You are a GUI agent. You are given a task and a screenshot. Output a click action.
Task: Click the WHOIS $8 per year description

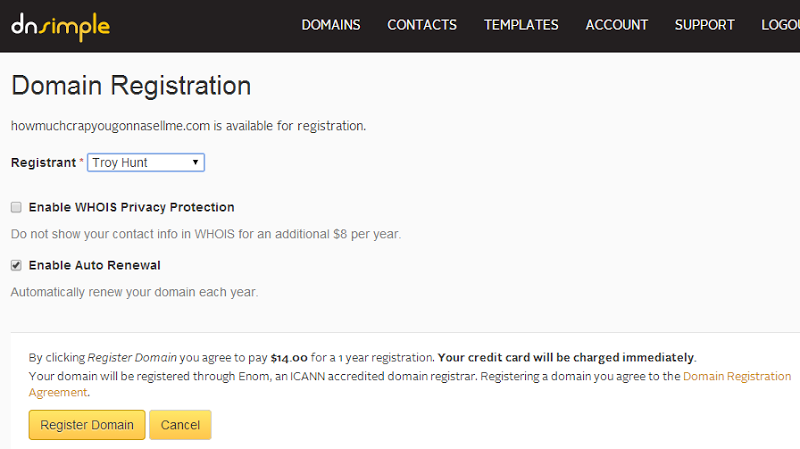pyautogui.click(x=205, y=234)
